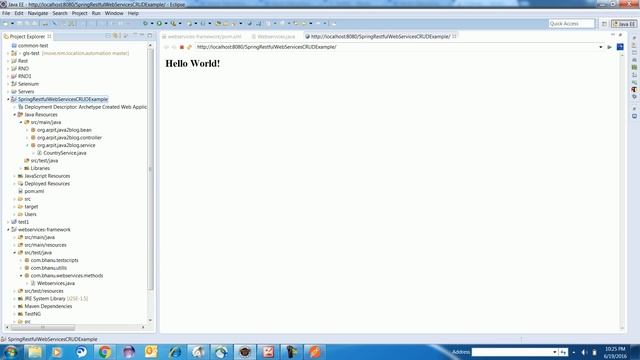The image size is (640, 360).
Task: Open the Run menu
Action: pos(96,13)
